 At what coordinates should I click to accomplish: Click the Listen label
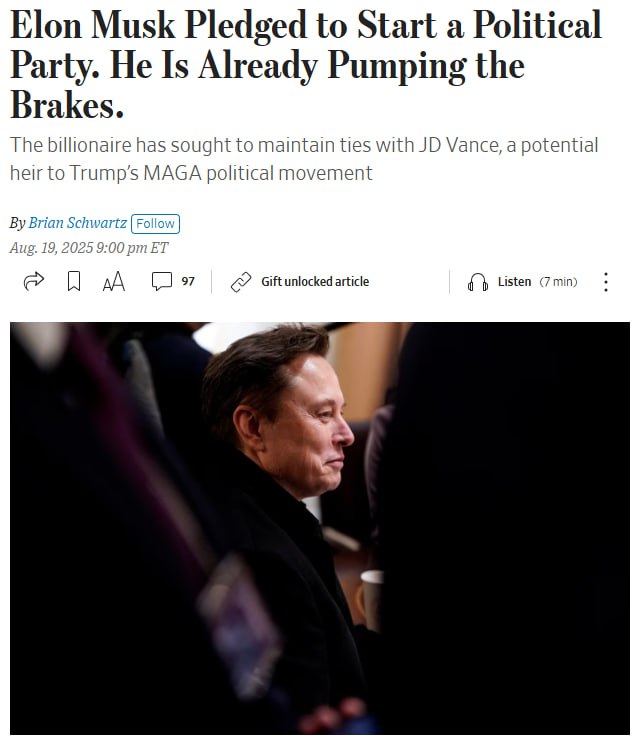click(514, 281)
